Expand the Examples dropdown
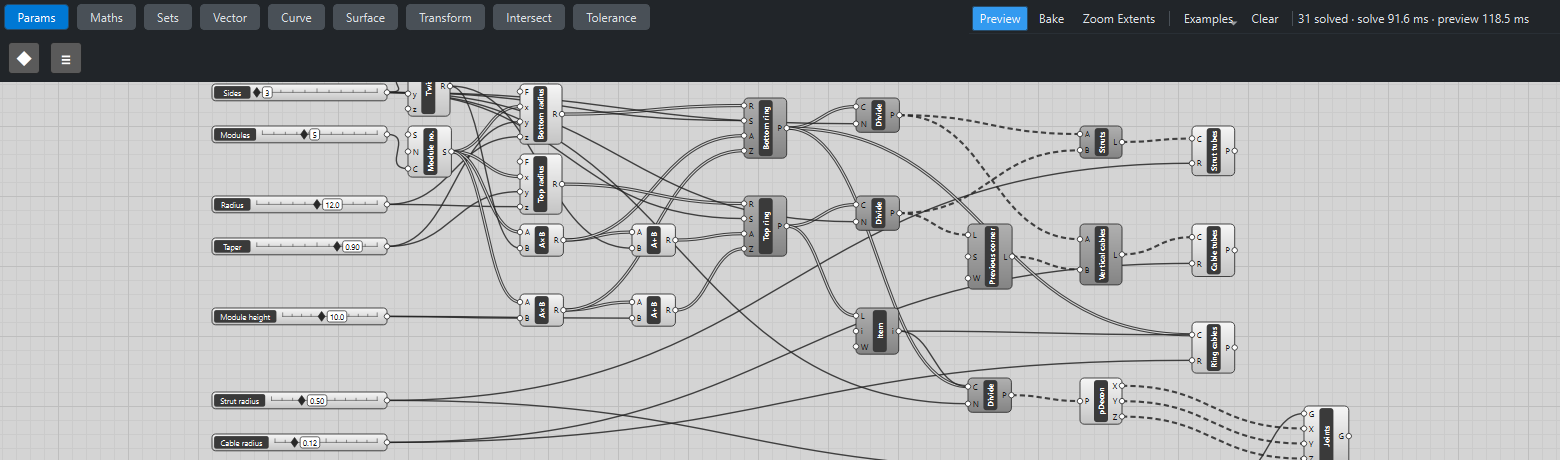Image resolution: width=1560 pixels, height=460 pixels. [x=1209, y=19]
